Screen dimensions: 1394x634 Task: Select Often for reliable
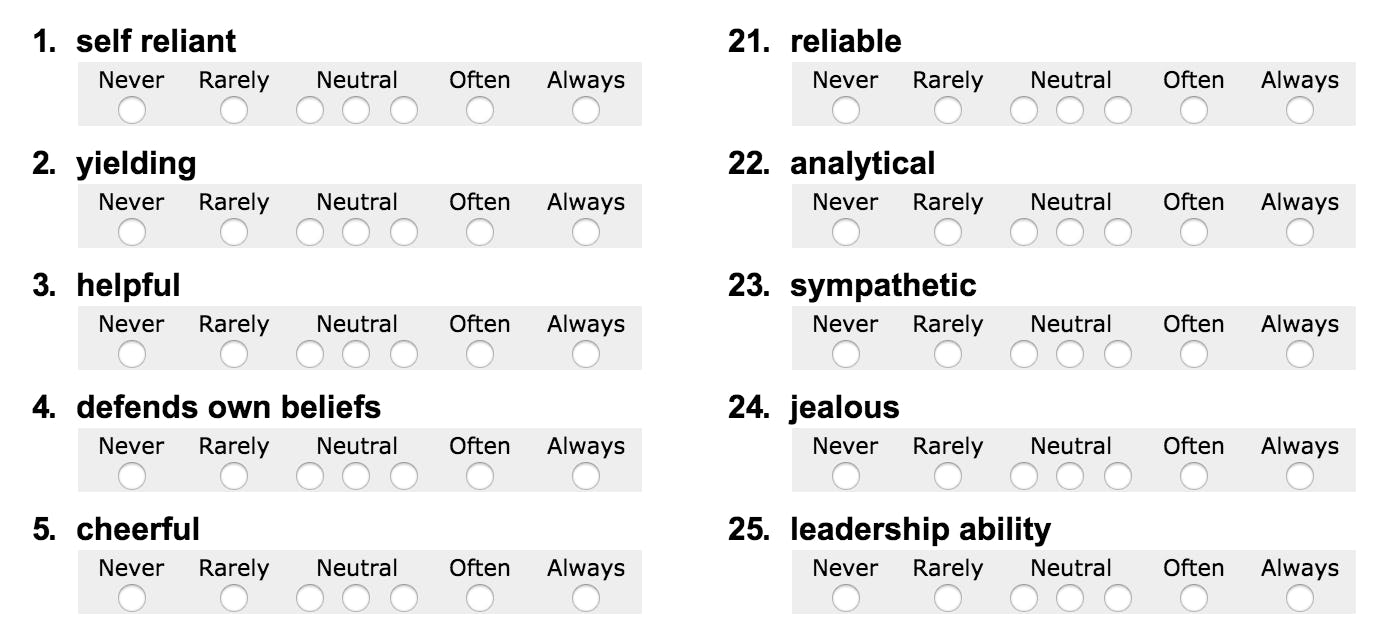tap(1194, 110)
